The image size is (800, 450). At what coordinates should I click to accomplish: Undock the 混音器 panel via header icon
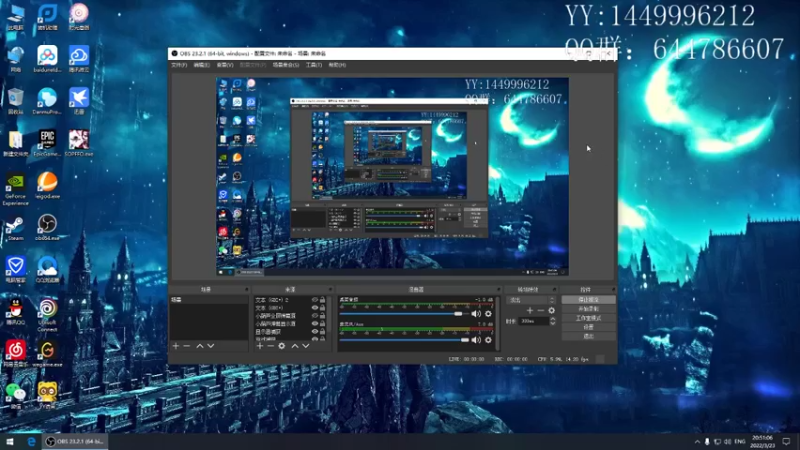point(498,290)
